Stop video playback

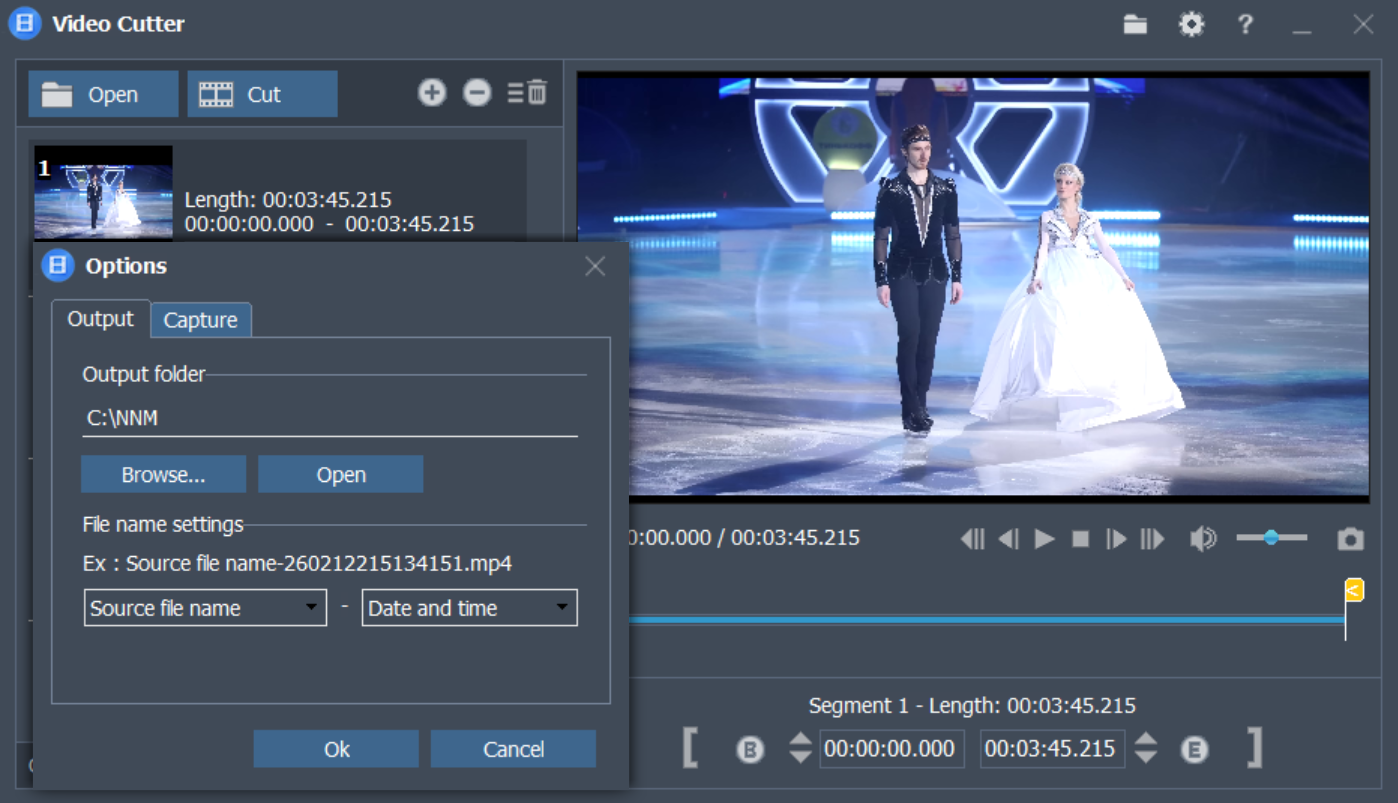[x=1080, y=539]
